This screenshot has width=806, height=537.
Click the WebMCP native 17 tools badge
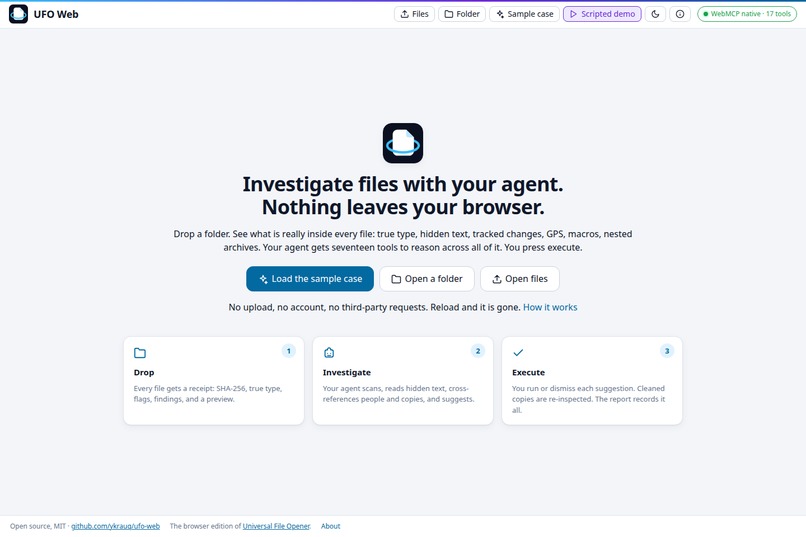pos(747,14)
